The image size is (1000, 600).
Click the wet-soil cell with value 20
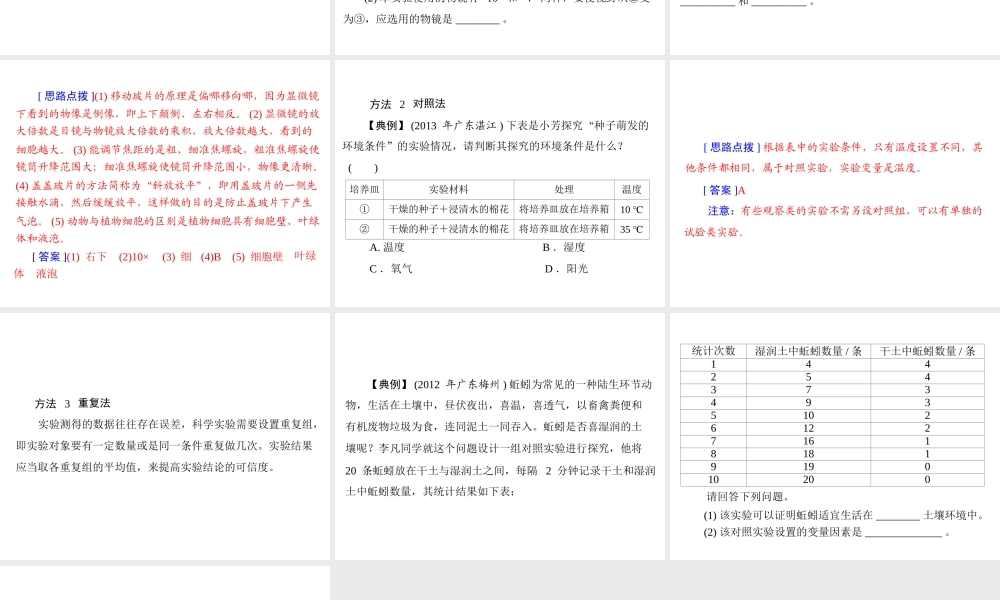pyautogui.click(x=808, y=479)
